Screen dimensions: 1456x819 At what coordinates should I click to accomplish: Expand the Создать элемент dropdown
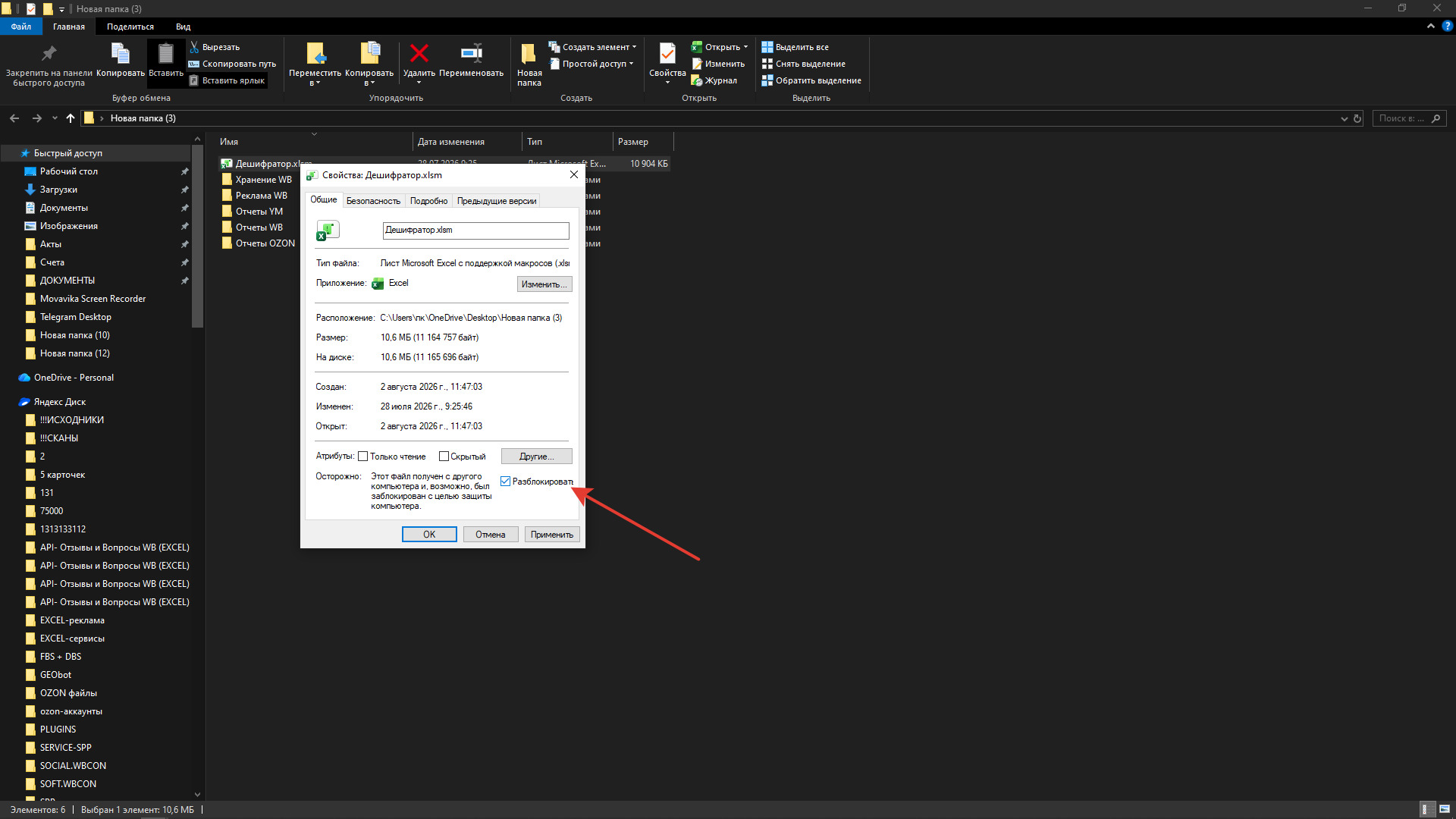592,47
